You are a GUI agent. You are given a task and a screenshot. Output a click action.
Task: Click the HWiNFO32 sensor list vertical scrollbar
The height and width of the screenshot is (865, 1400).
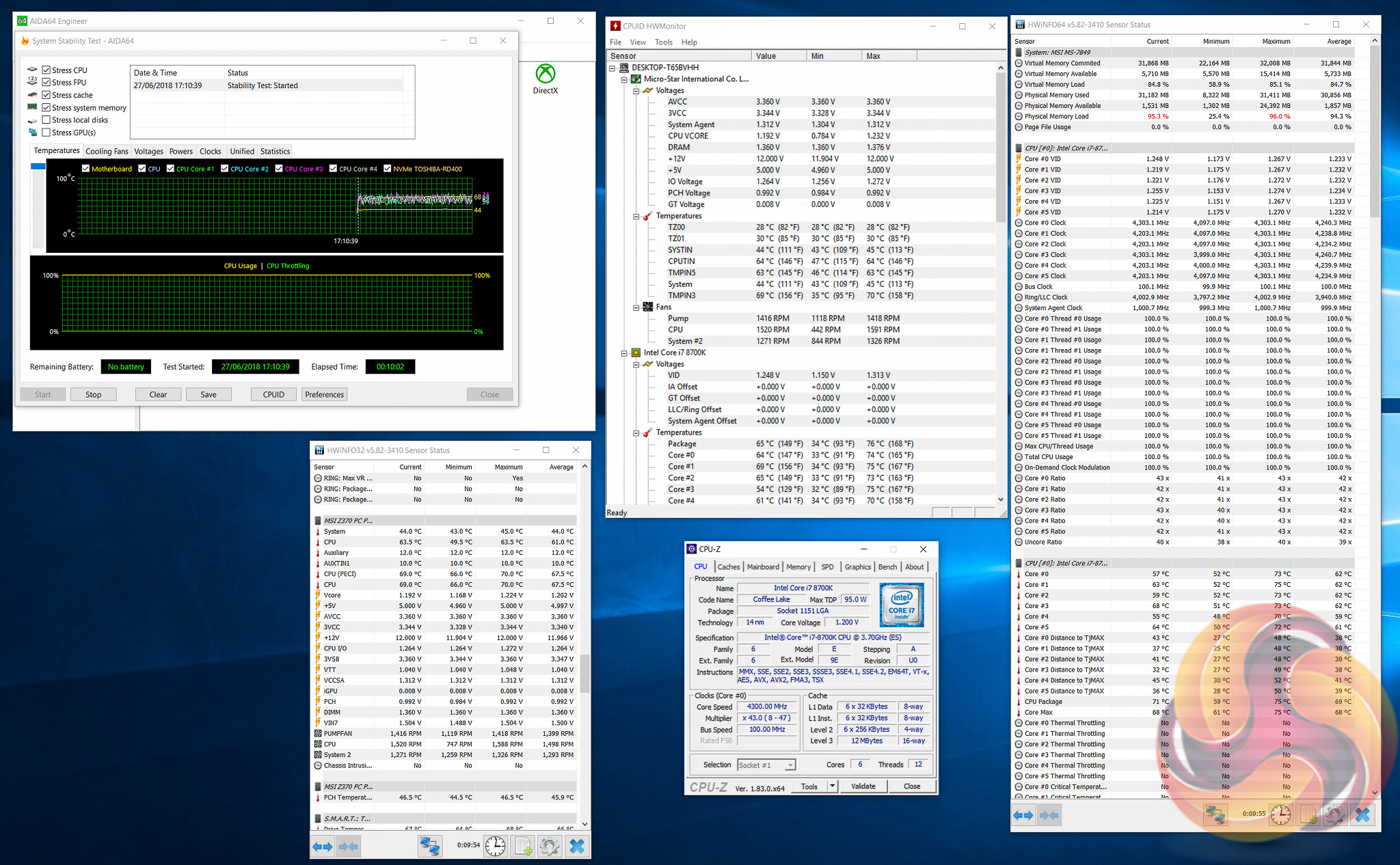pos(584,673)
